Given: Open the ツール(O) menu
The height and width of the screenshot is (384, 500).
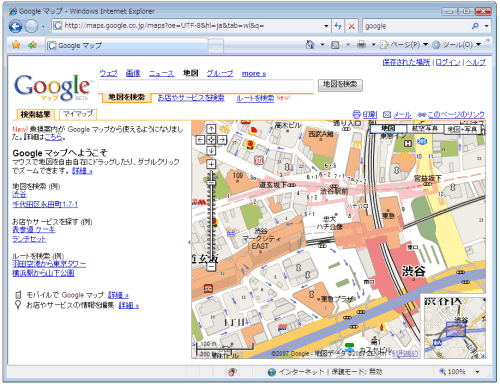Looking at the screenshot, I should click(x=456, y=45).
